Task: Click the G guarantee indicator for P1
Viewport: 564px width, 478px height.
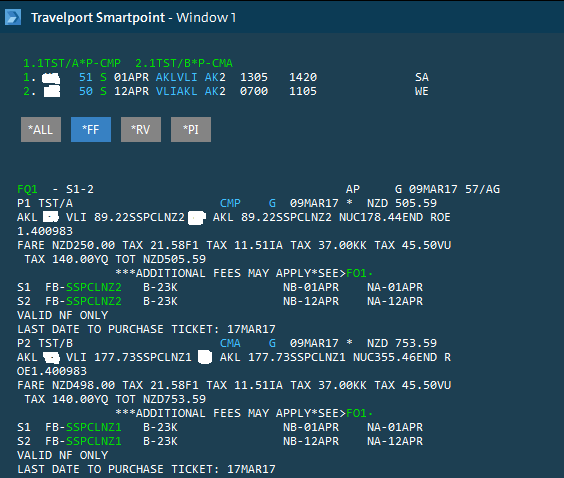Action: 272,203
